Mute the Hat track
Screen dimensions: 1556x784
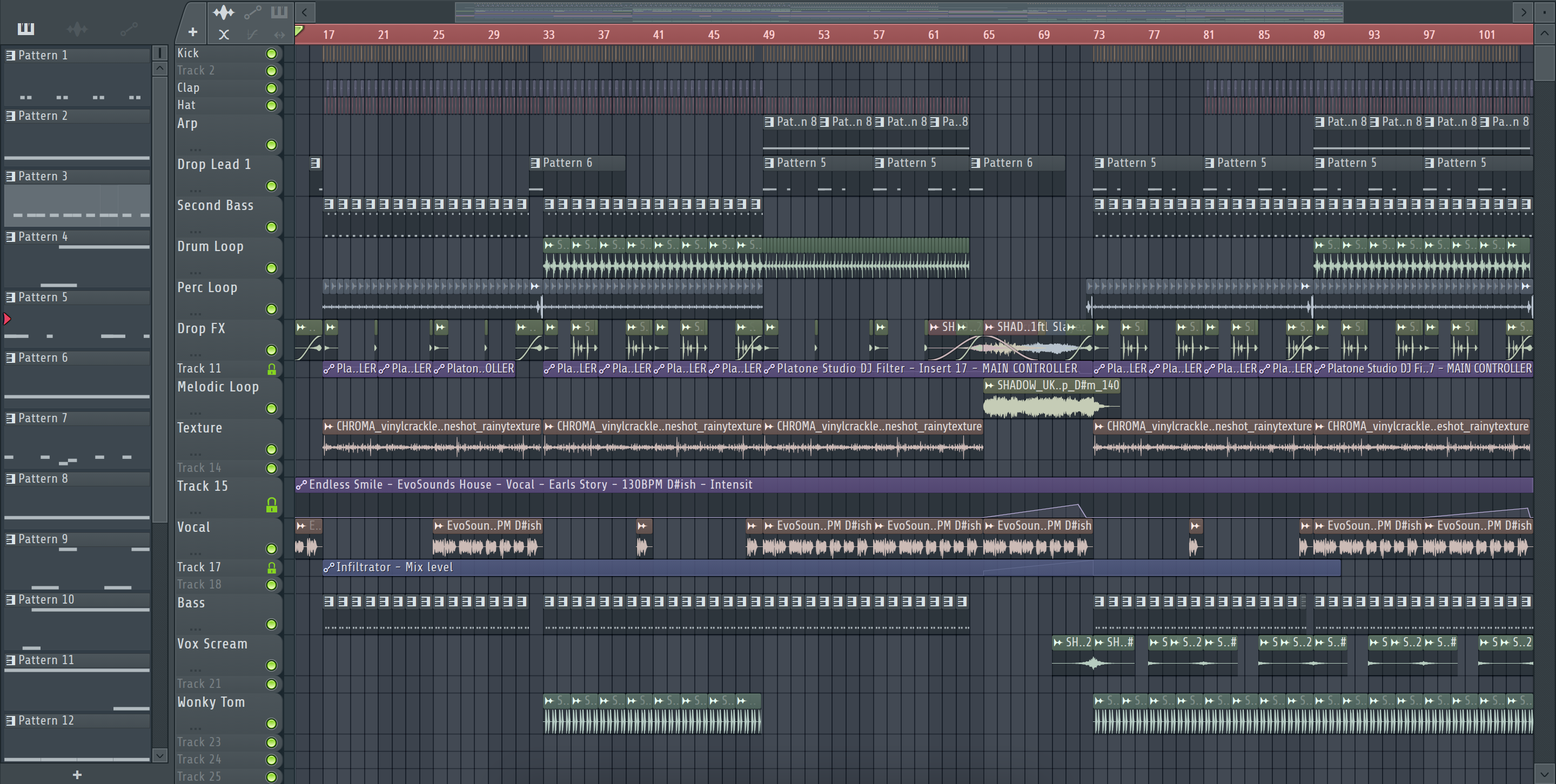(271, 106)
